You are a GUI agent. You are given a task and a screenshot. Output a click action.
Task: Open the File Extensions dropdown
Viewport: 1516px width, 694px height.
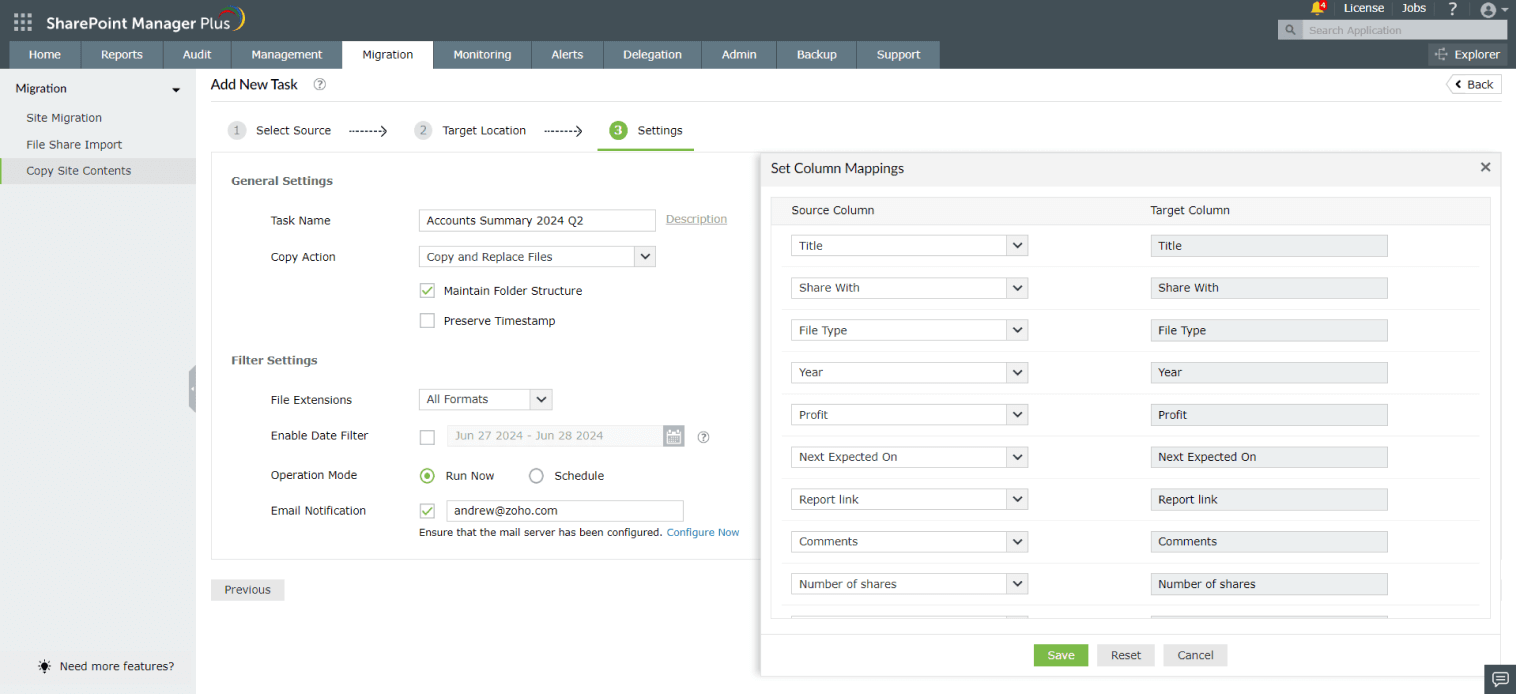click(x=485, y=399)
